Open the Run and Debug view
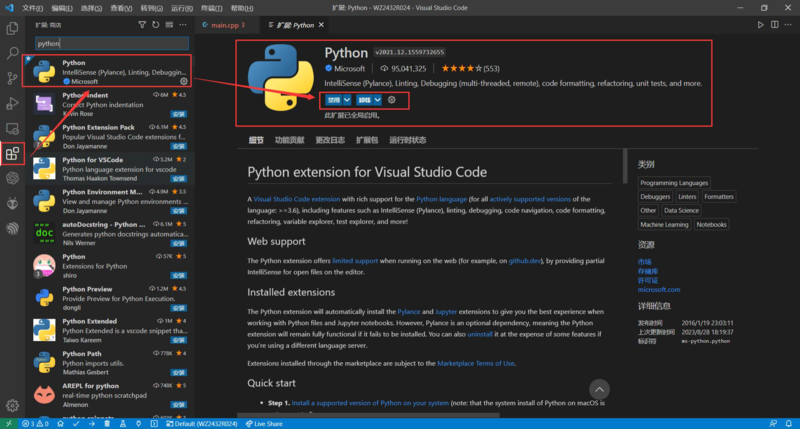800x429 pixels. click(12, 103)
